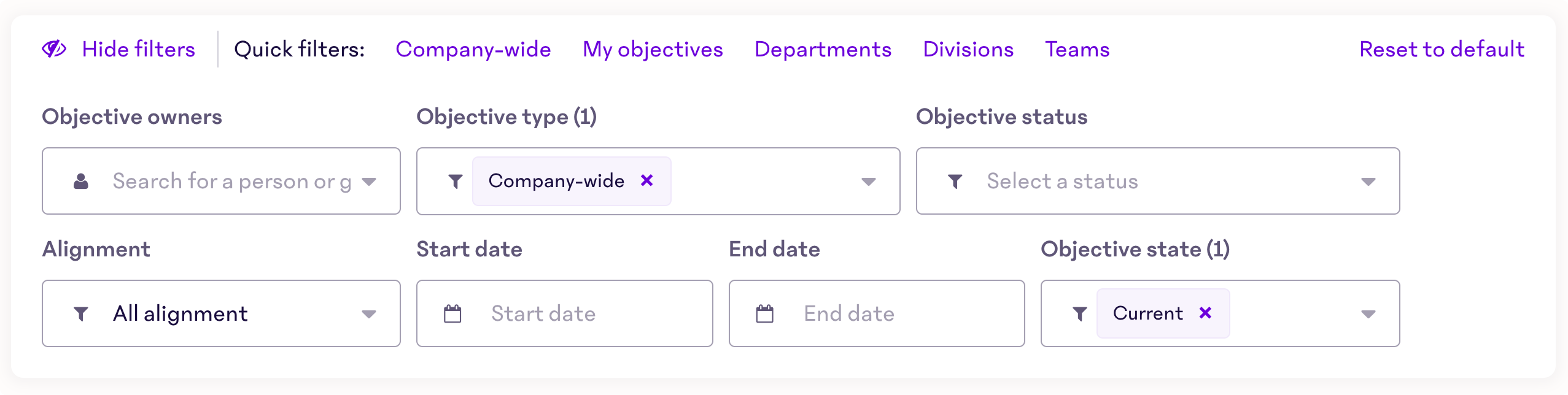1568x395 pixels.
Task: Click the Reset to default link
Action: tap(1442, 49)
